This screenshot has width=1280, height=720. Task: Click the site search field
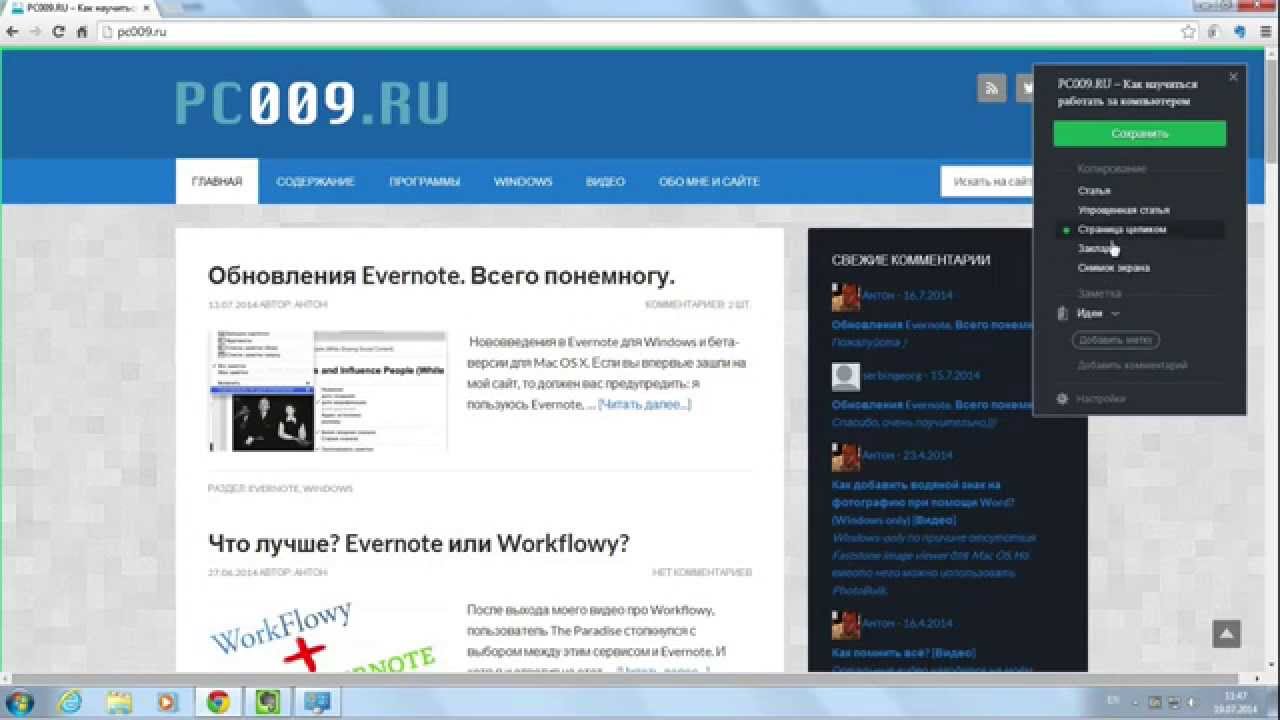[987, 182]
